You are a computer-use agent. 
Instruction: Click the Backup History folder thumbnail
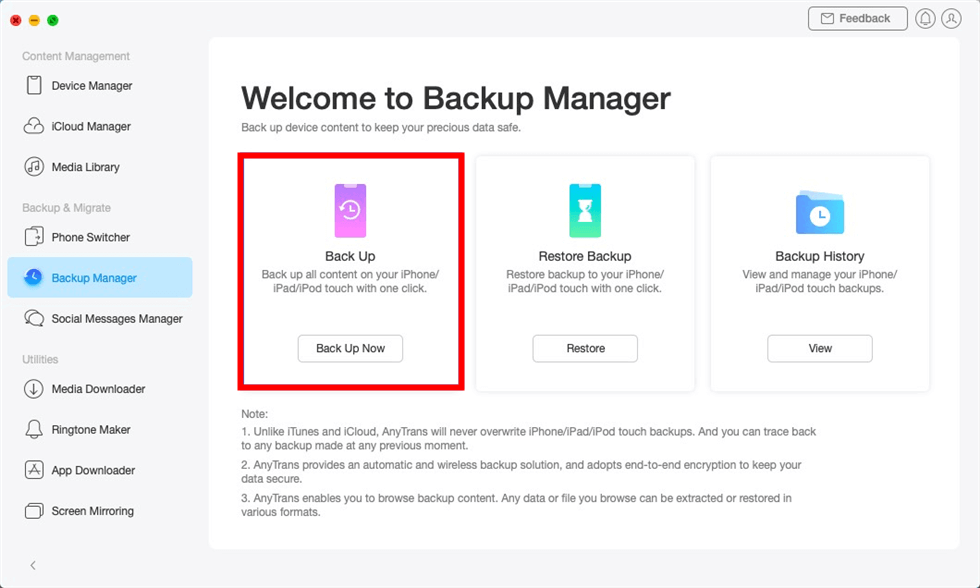[x=820, y=212]
